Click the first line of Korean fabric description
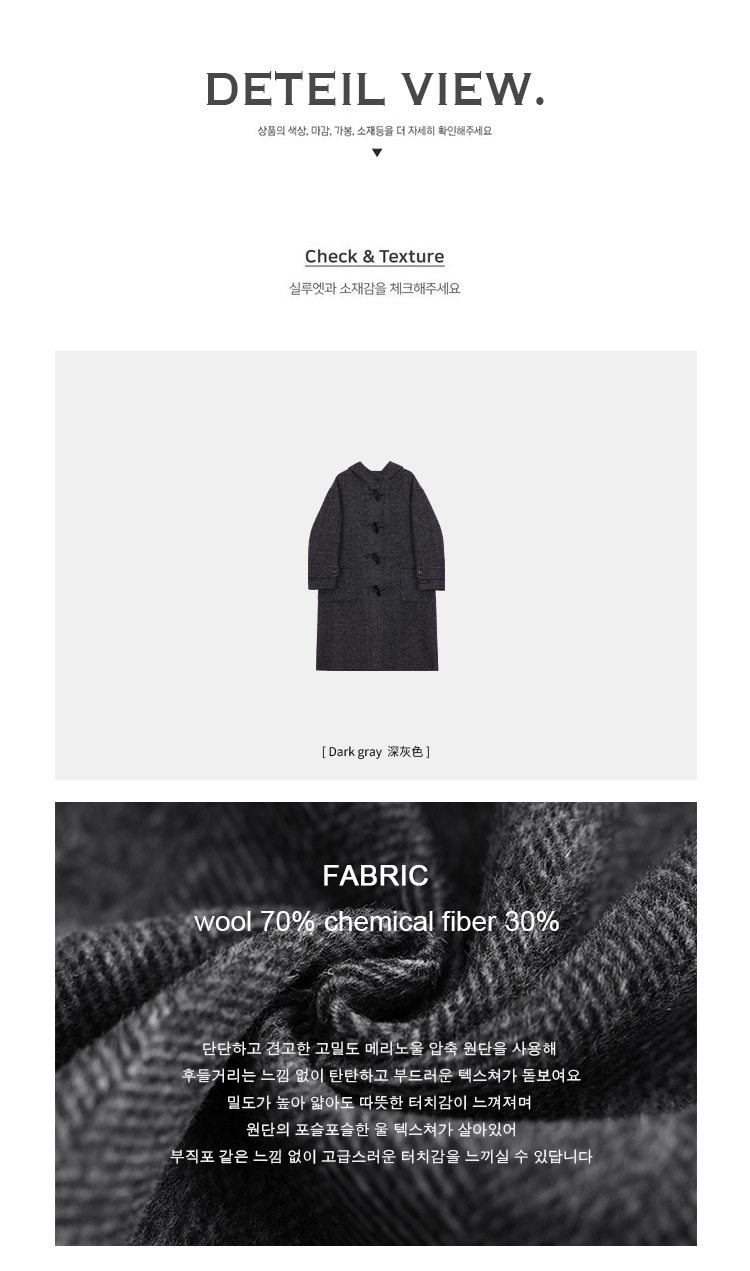 point(379,1049)
